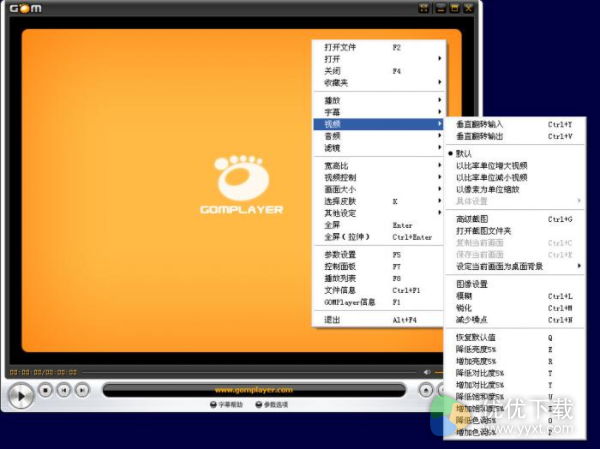
Task: Click the previous track button
Action: pyautogui.click(x=64, y=390)
